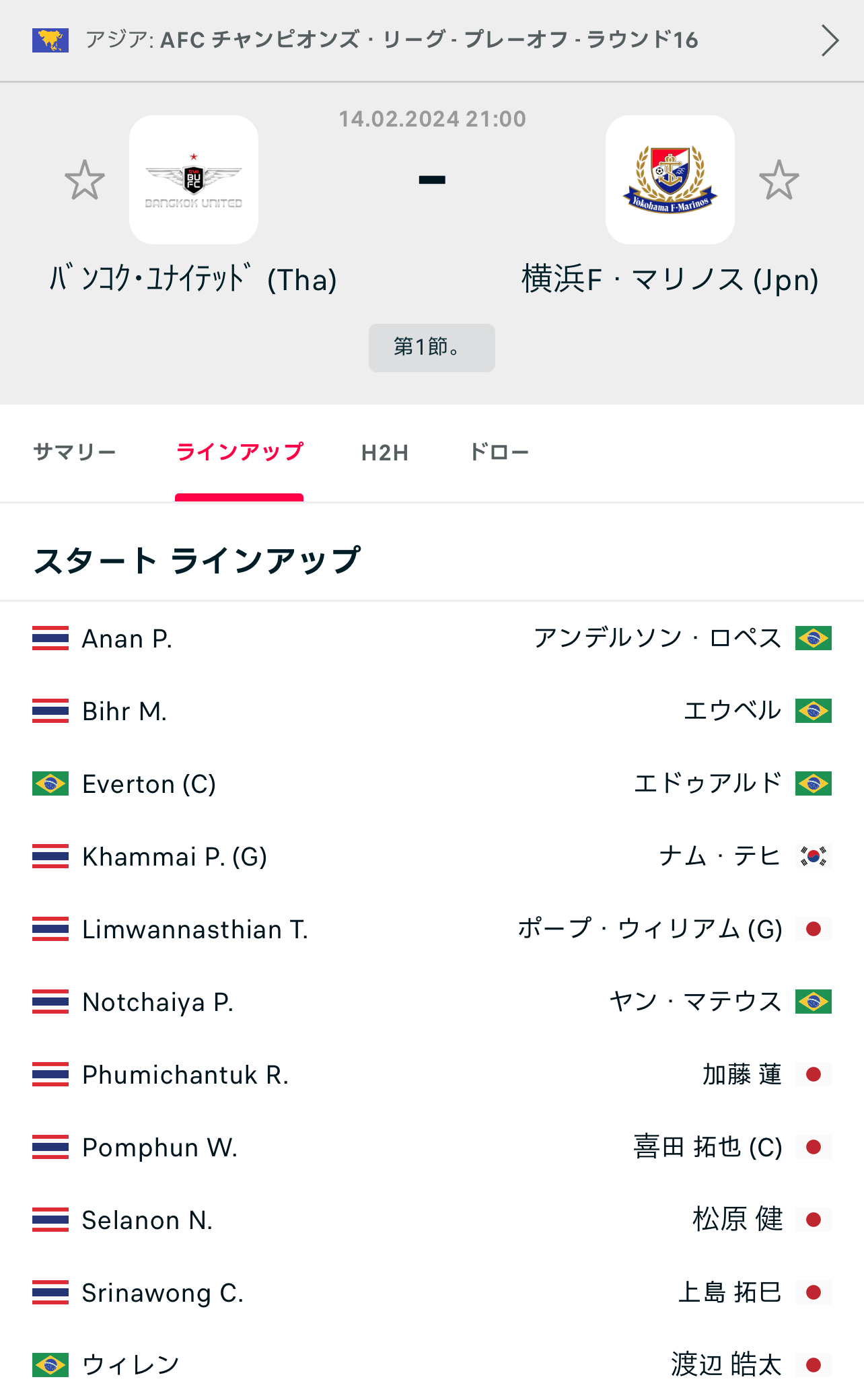Open player Khammai P. (G)
Image resolution: width=864 pixels, height=1400 pixels.
pyautogui.click(x=174, y=857)
